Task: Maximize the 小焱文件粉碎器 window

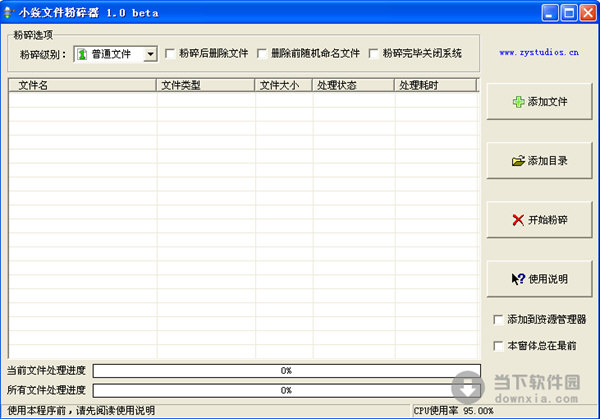Action: (x=569, y=13)
